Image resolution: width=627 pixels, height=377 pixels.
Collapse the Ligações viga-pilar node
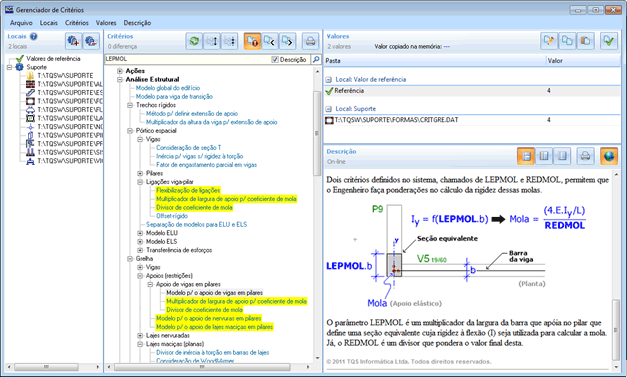pyautogui.click(x=140, y=182)
